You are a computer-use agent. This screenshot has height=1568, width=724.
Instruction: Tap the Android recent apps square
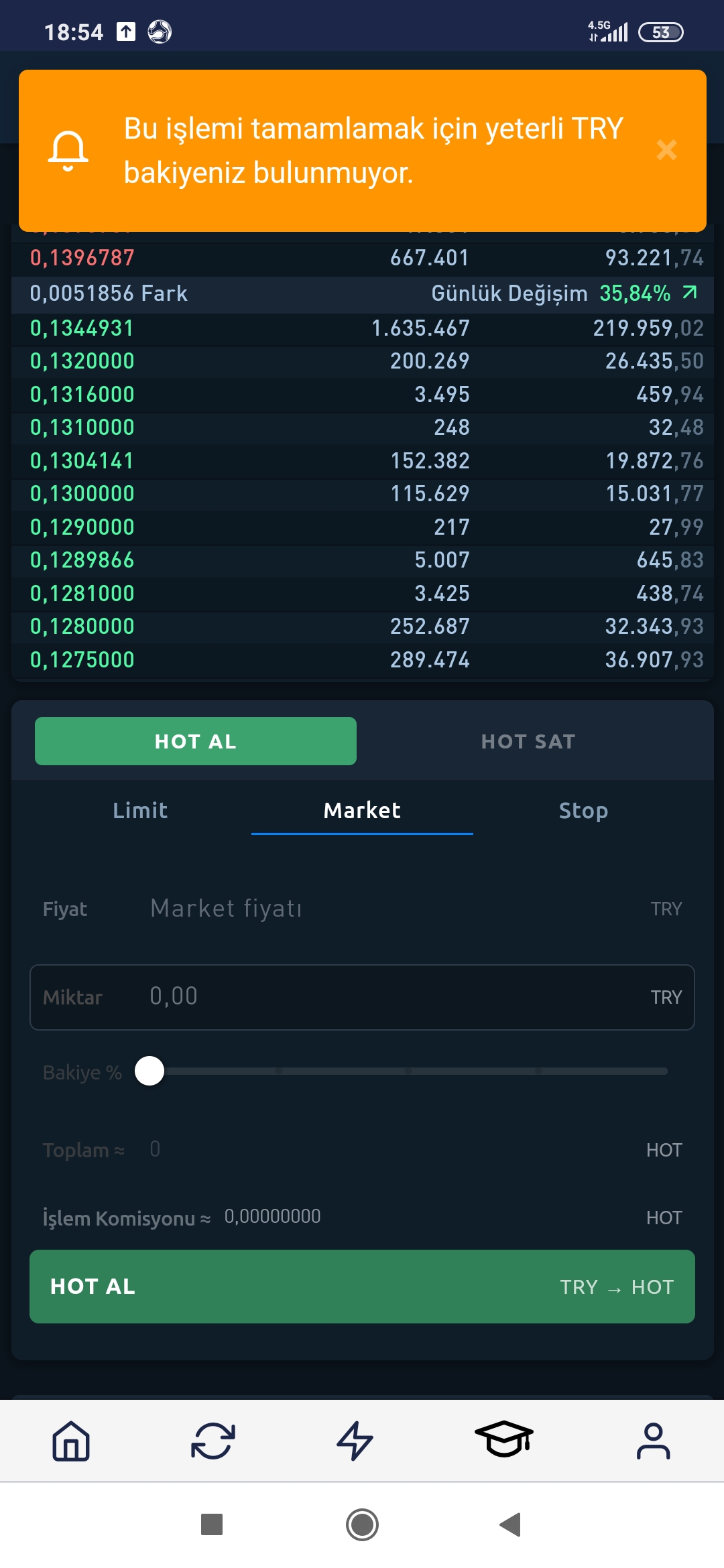[x=212, y=1524]
